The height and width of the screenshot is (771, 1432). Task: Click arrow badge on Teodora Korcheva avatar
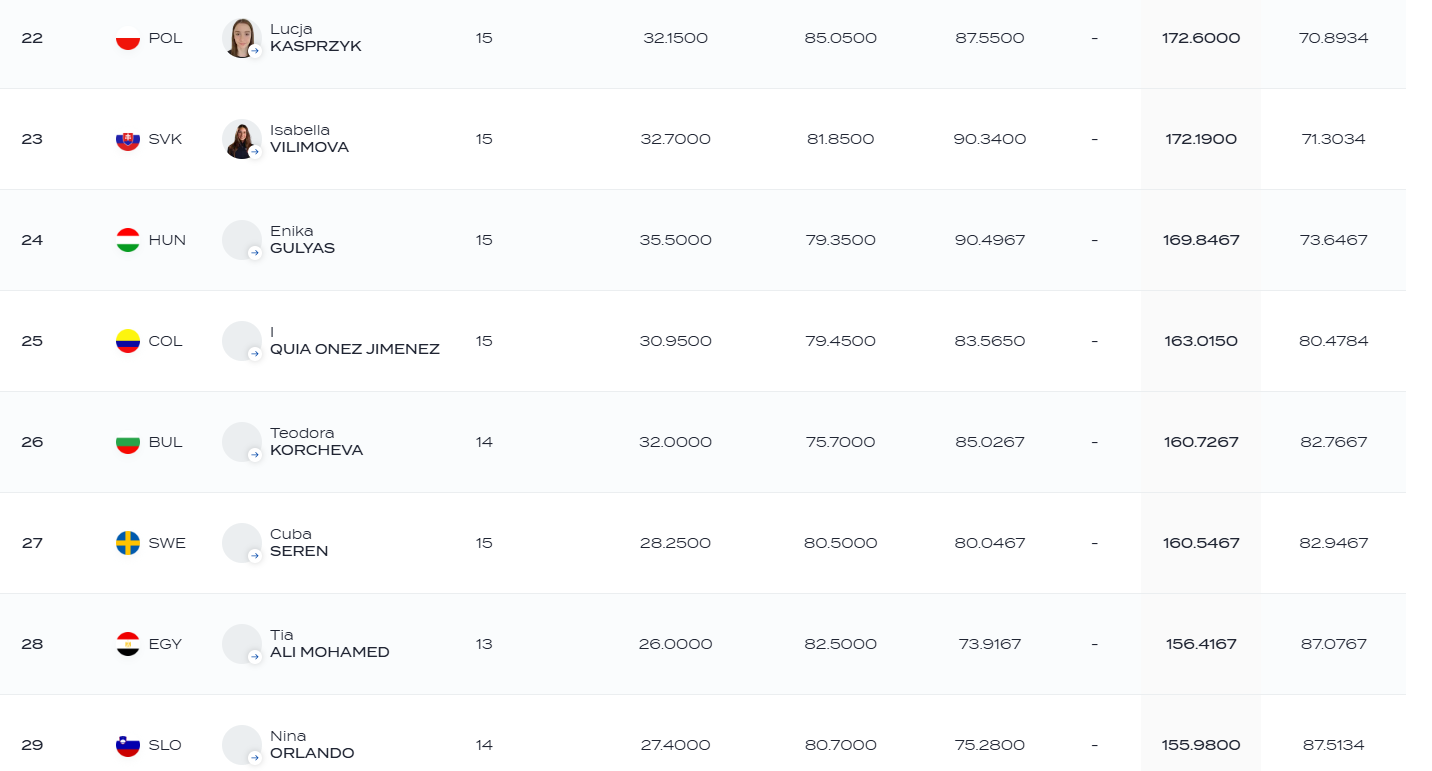pos(255,455)
